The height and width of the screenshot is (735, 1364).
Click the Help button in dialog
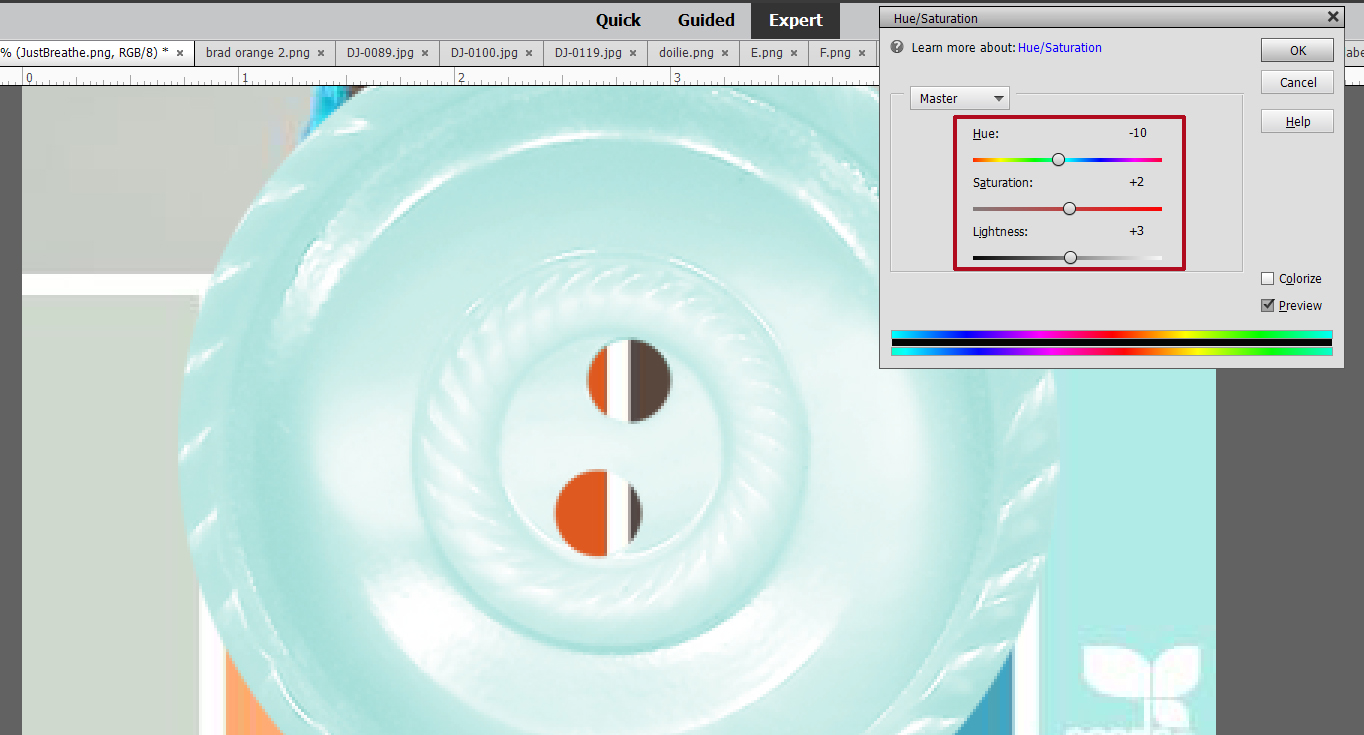(1297, 121)
